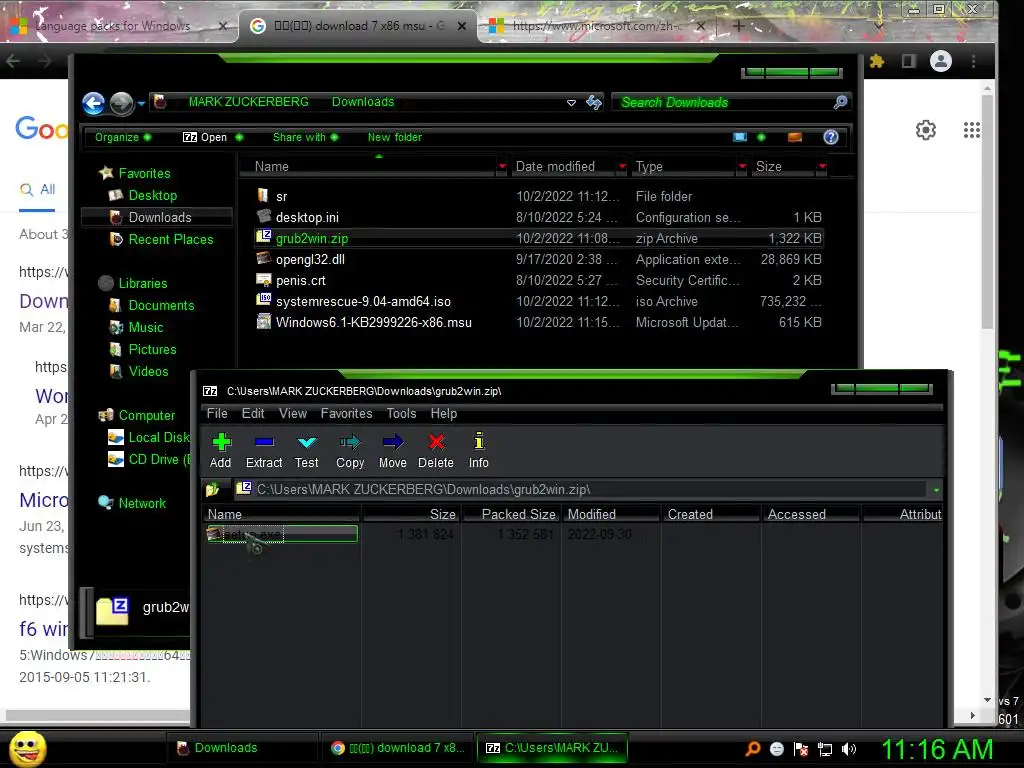
Task: Select Windows6.1-KB2999226-x86.msu file
Action: coord(374,322)
